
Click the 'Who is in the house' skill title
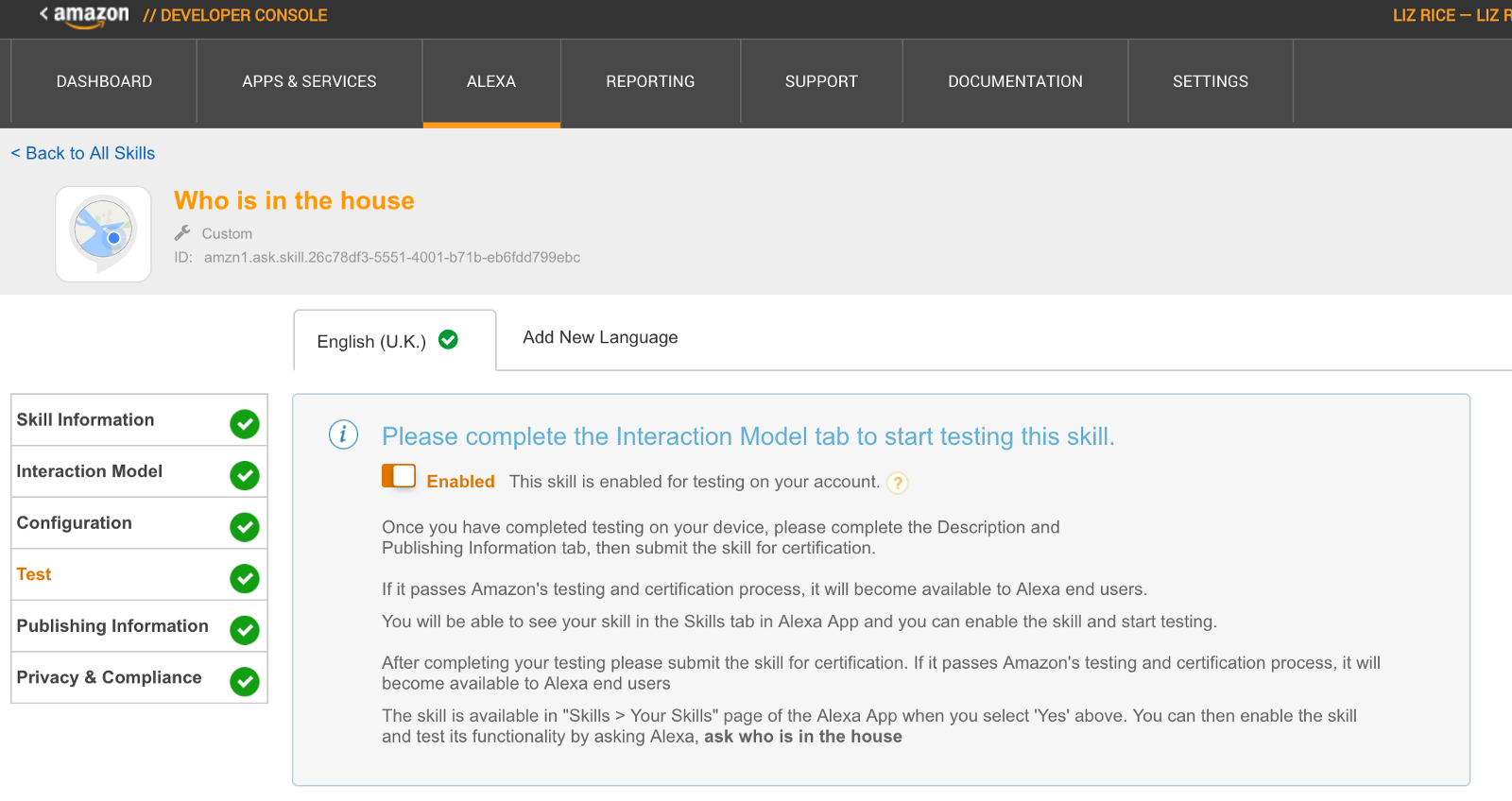tap(294, 200)
